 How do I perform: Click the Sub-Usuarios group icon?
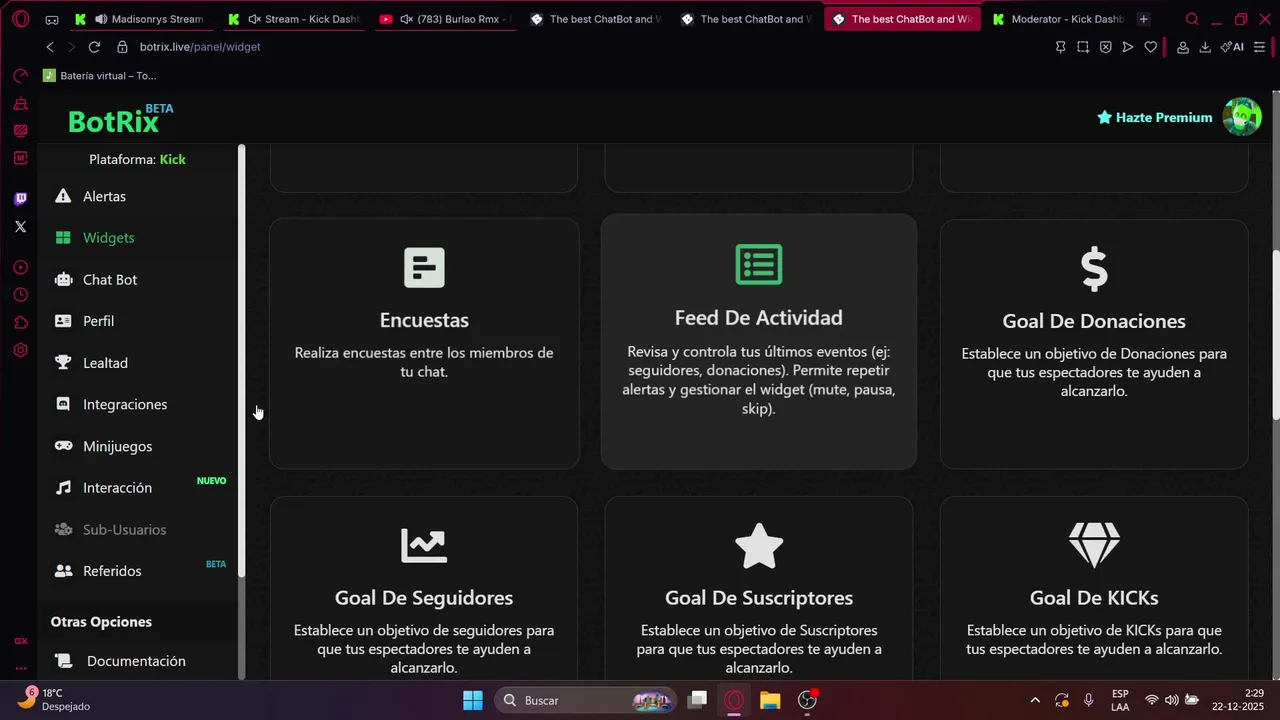tap(63, 529)
